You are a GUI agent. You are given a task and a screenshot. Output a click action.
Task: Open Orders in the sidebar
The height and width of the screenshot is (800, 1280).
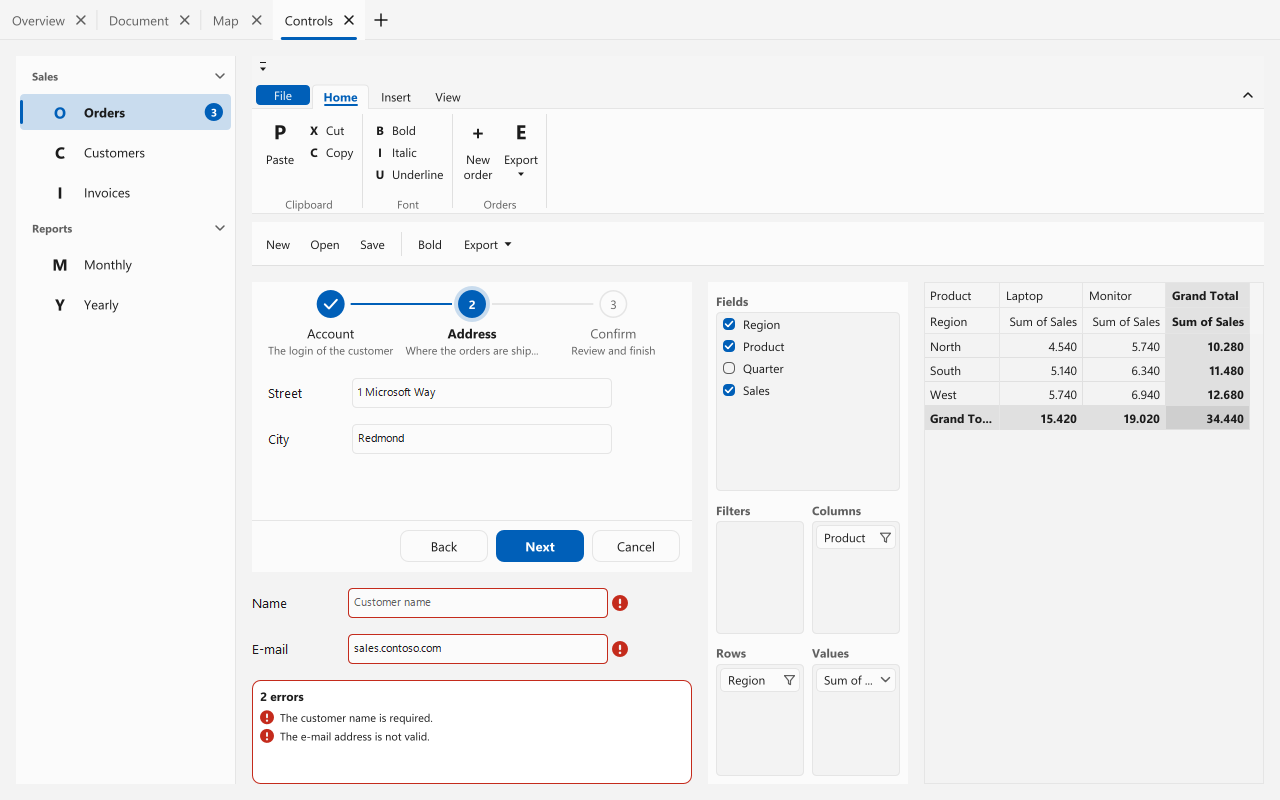[125, 112]
